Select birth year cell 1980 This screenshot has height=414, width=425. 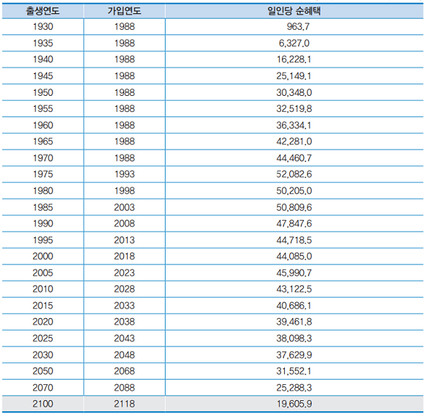coord(43,191)
